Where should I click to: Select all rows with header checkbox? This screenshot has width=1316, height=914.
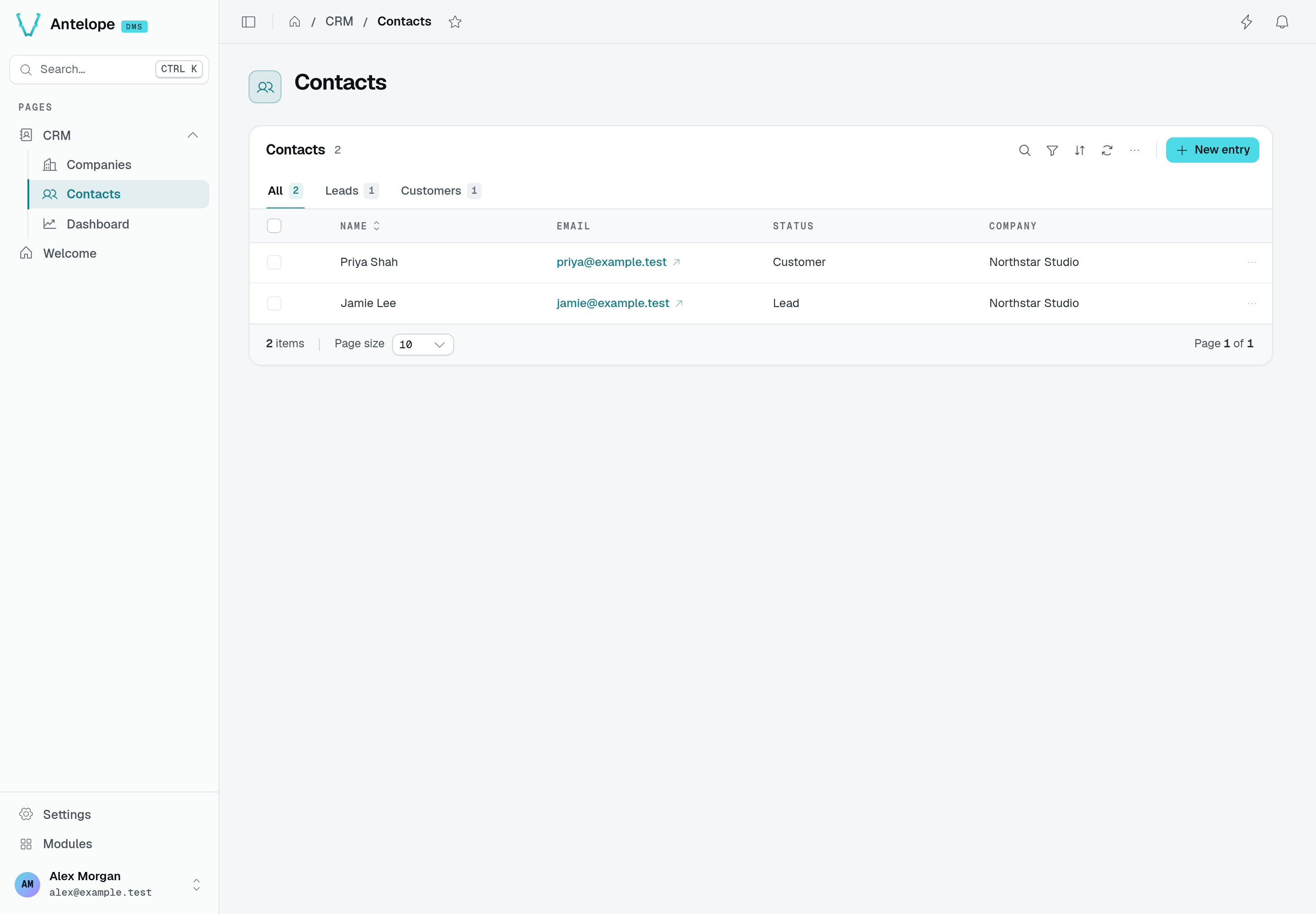(x=274, y=226)
